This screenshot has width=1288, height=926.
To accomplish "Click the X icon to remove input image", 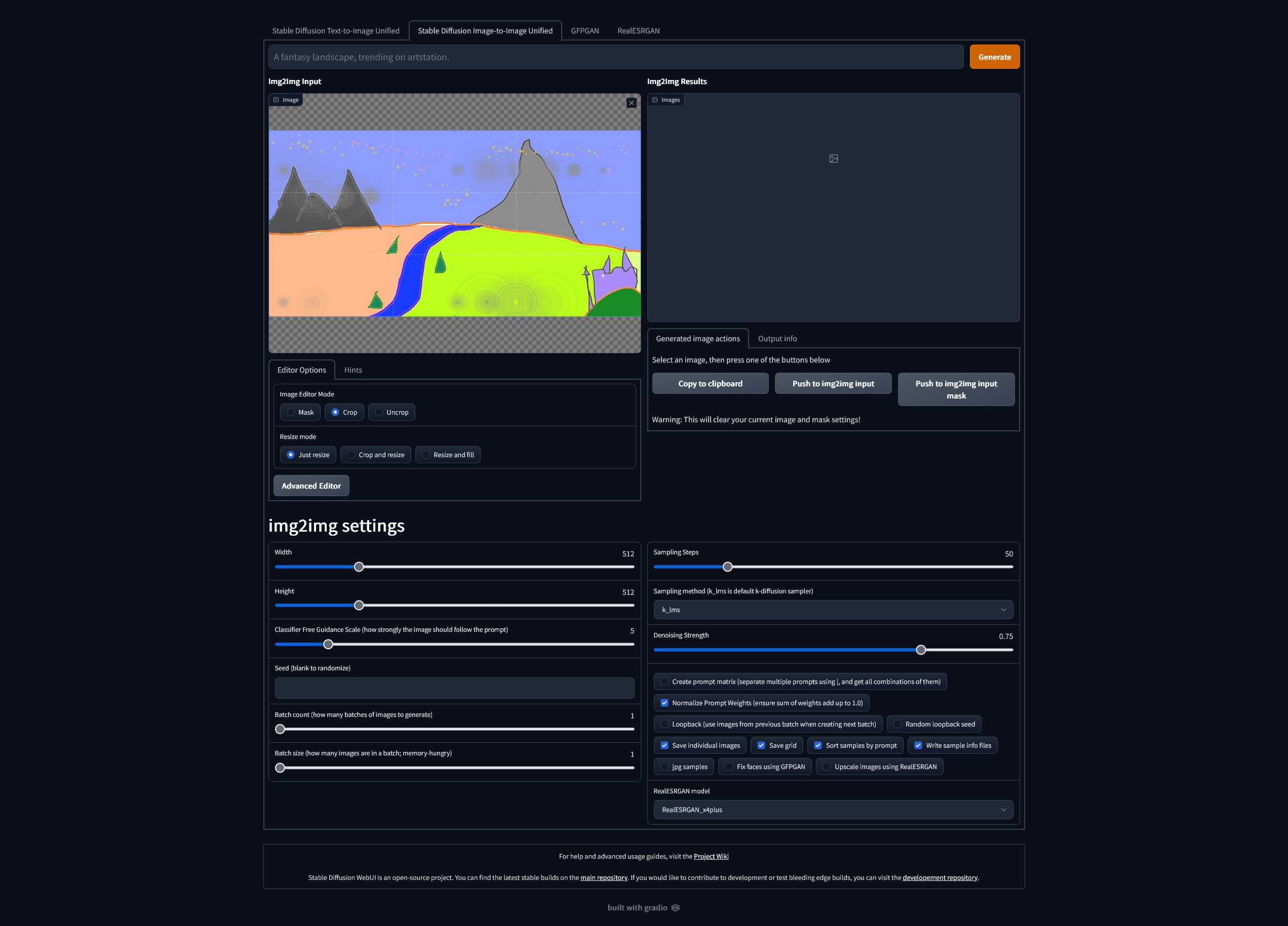I will 631,103.
